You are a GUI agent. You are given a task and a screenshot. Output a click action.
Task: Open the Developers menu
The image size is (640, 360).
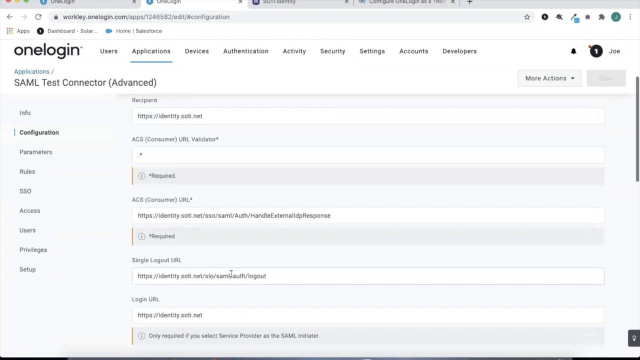point(460,51)
